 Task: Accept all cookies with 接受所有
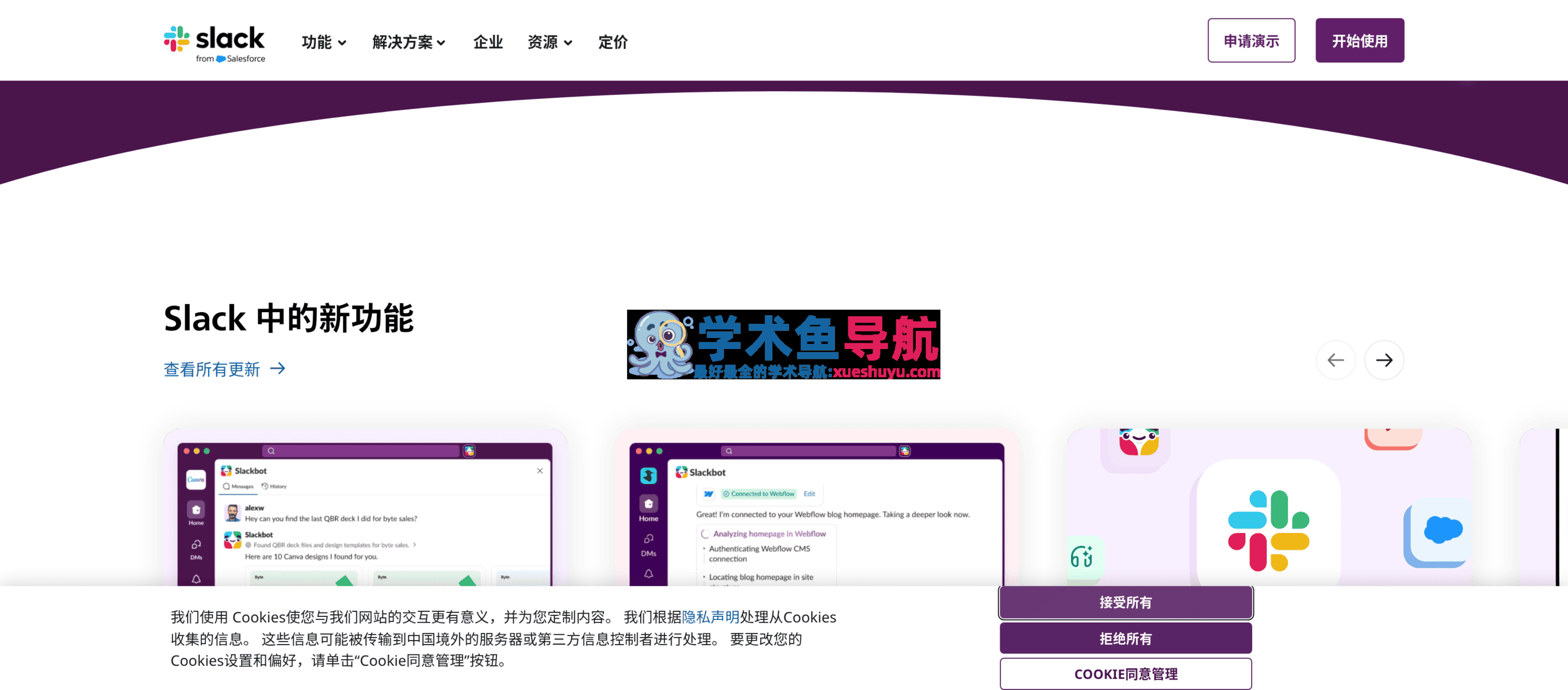(1126, 603)
